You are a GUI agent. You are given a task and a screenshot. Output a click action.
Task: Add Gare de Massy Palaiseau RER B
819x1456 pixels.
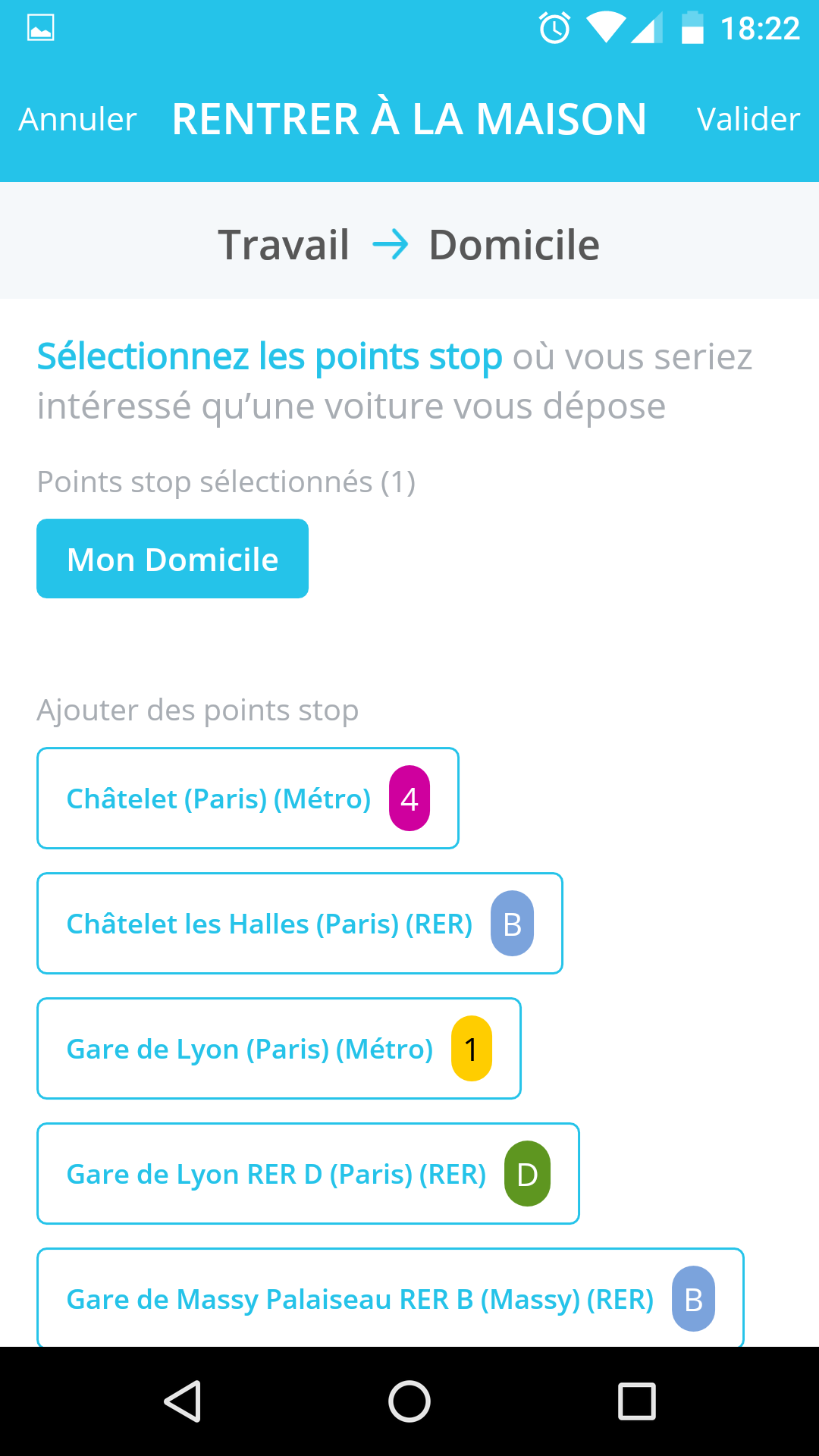coord(360,1298)
